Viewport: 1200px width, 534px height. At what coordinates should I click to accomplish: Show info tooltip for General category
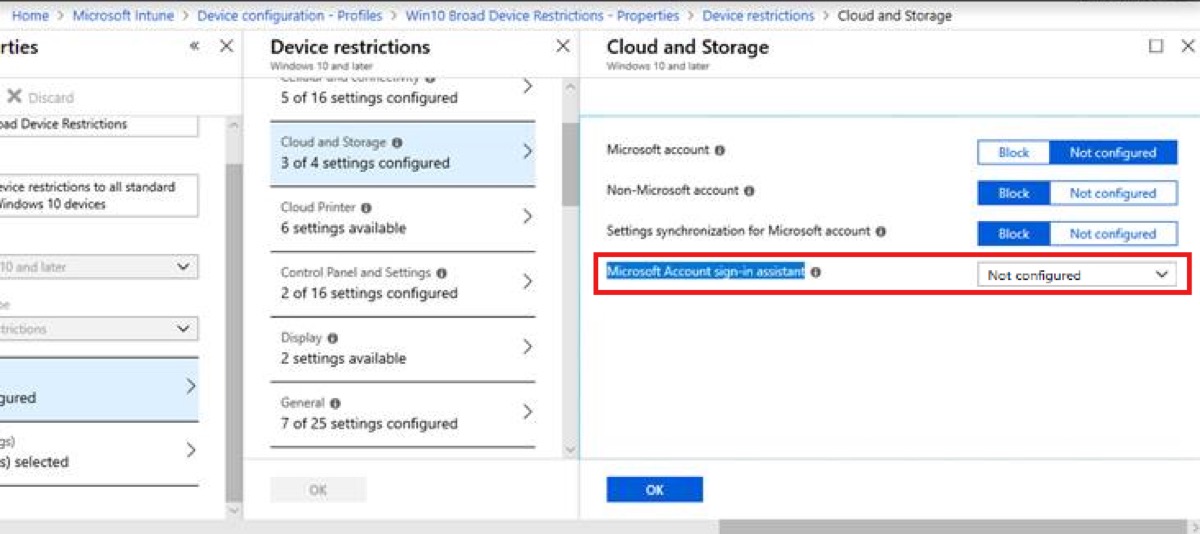coord(335,403)
